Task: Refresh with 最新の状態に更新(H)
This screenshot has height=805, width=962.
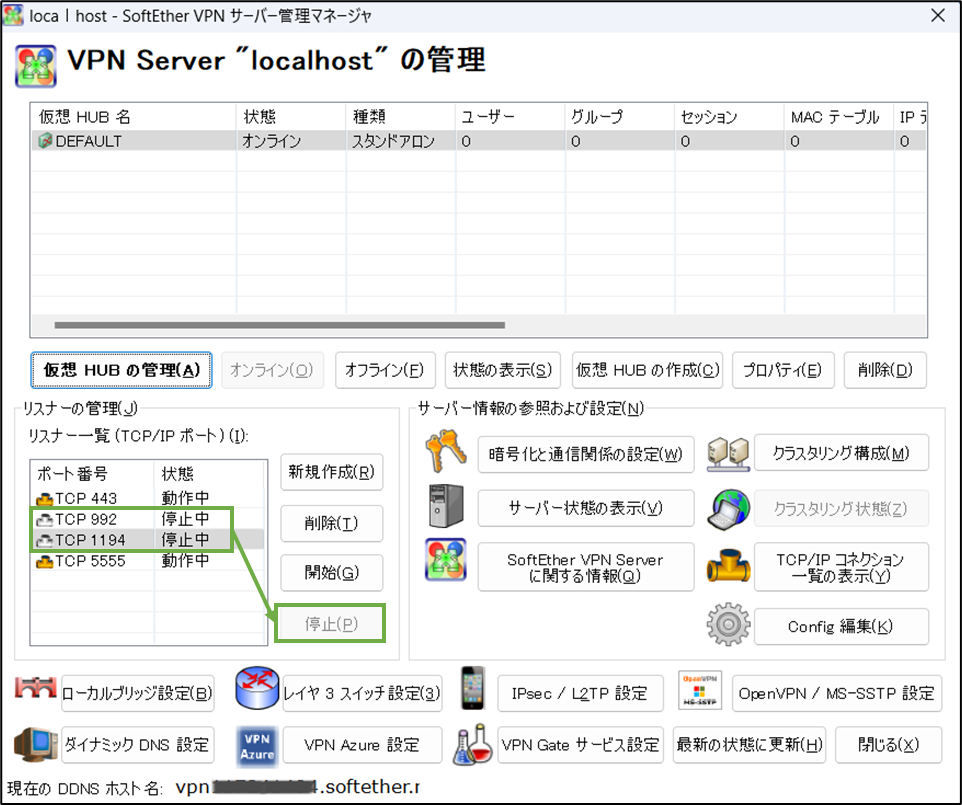Action: [x=749, y=745]
